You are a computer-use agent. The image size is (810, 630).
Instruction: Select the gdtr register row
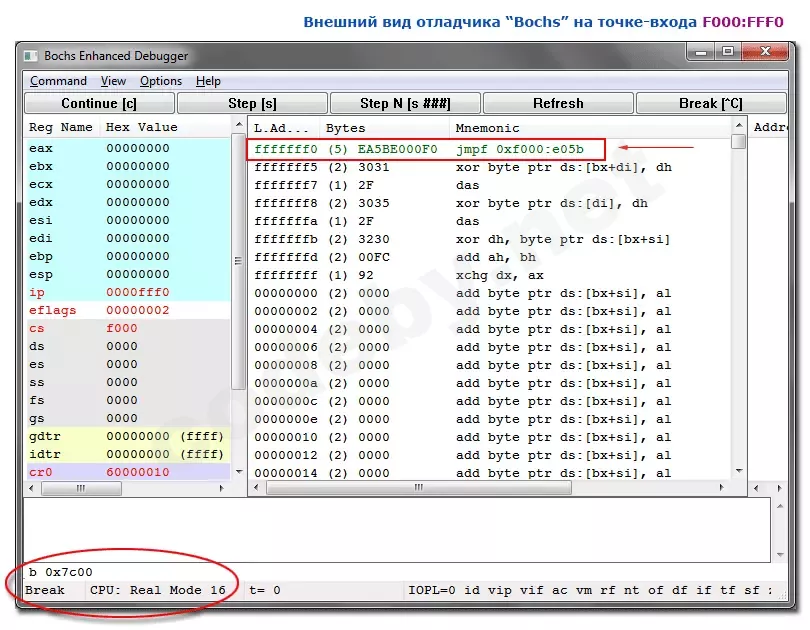point(127,437)
